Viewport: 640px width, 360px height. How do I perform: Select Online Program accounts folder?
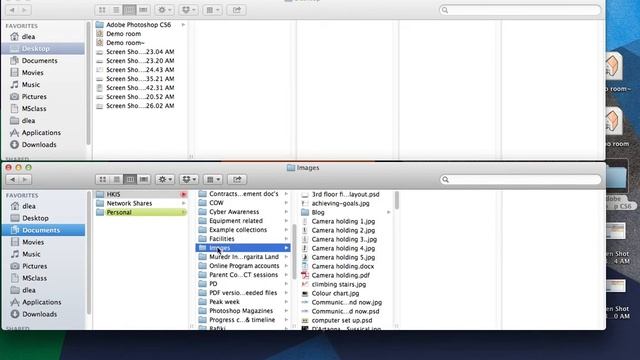click(x=244, y=266)
